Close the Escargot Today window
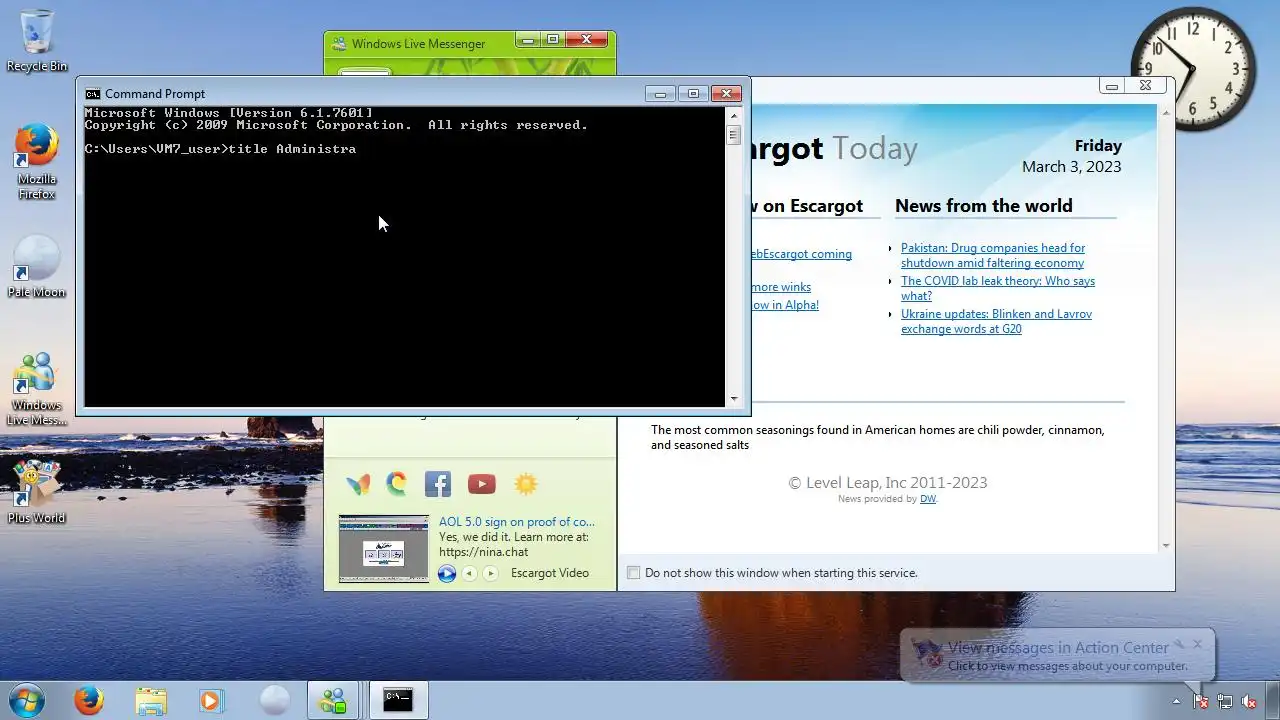This screenshot has width=1280, height=720. point(1146,86)
